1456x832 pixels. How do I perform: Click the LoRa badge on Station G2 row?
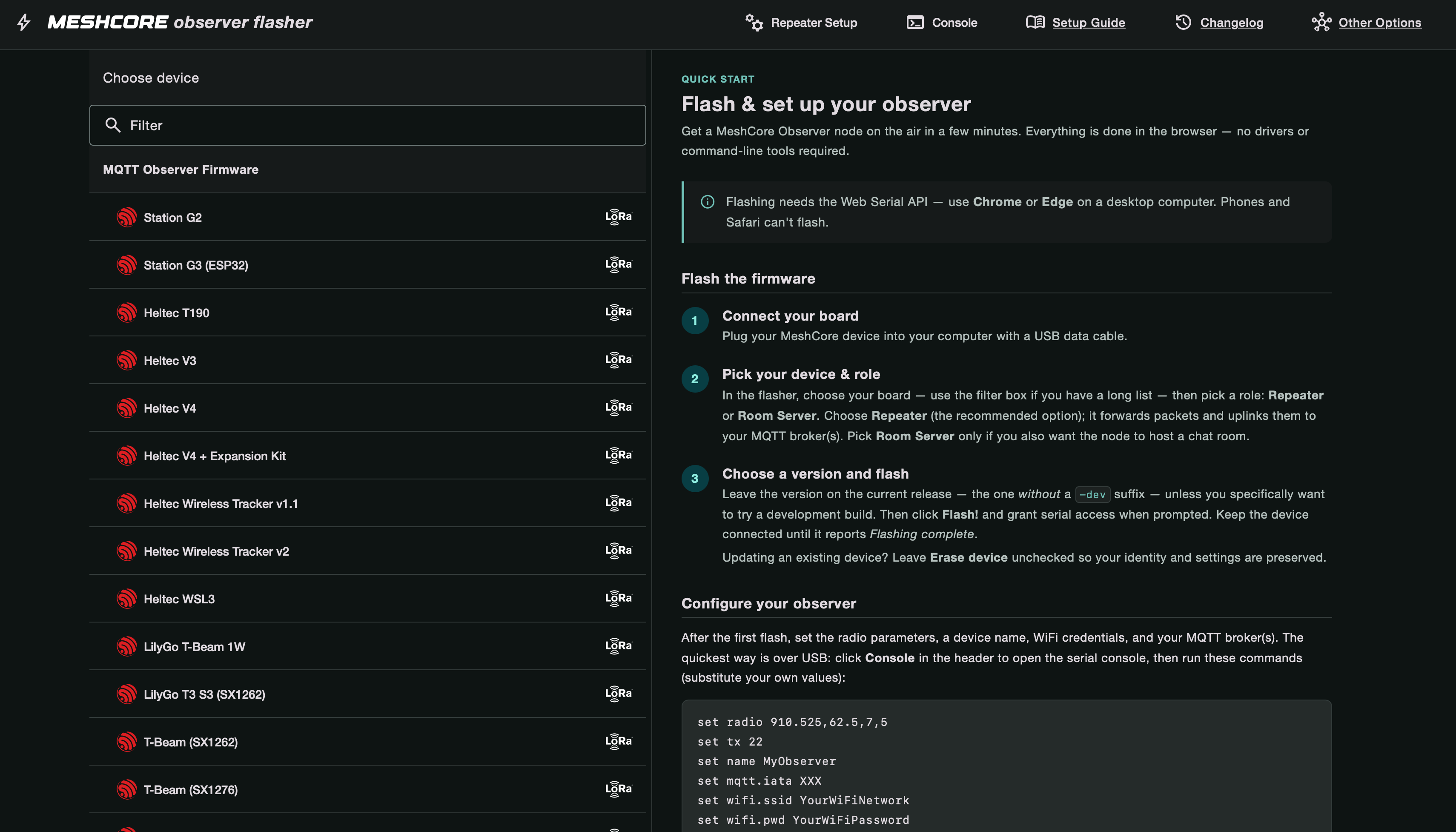[619, 217]
